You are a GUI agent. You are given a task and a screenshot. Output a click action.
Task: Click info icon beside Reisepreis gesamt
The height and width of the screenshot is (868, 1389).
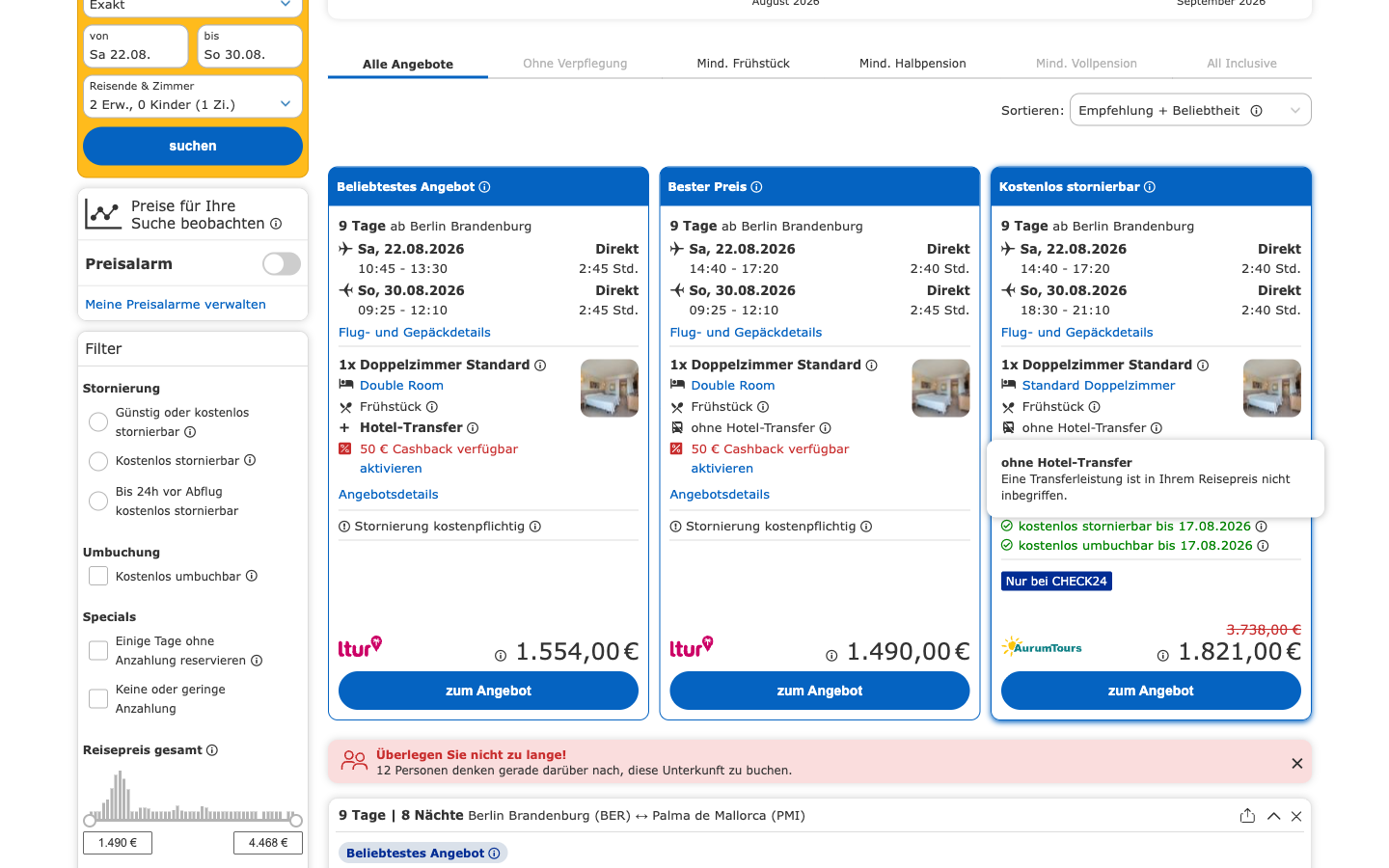coord(212,750)
